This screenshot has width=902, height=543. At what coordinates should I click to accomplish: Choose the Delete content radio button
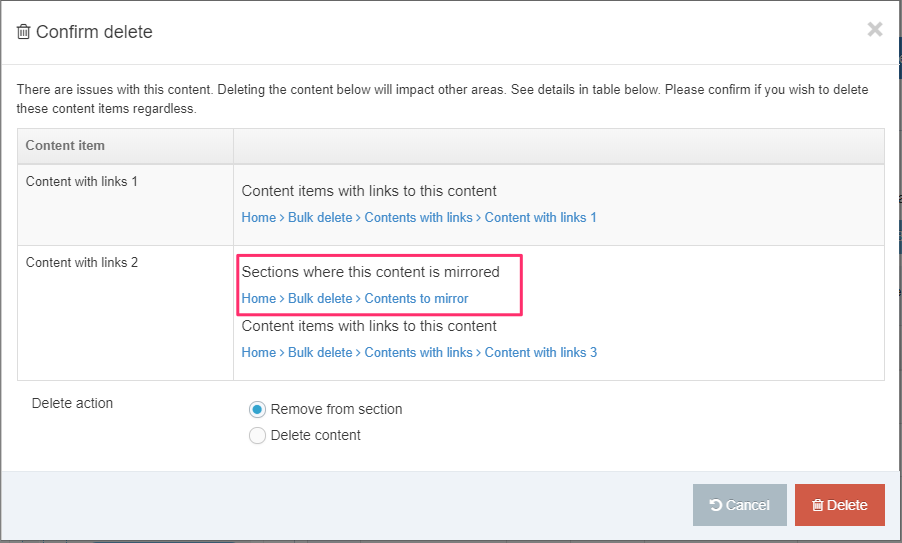click(x=258, y=435)
